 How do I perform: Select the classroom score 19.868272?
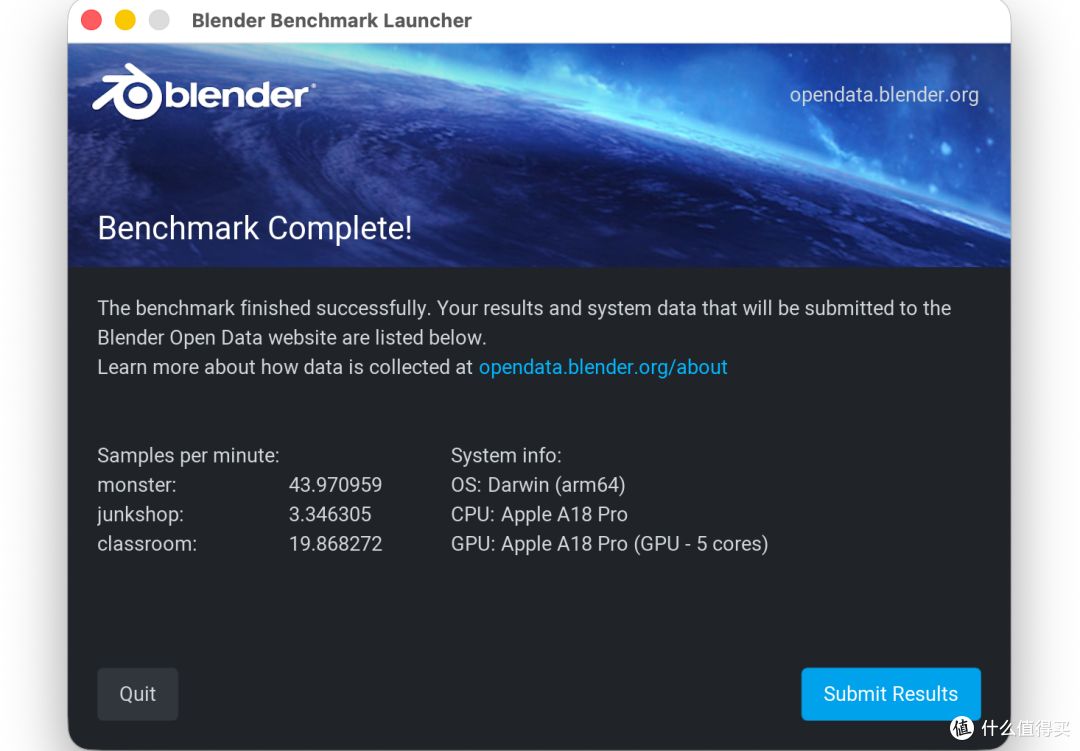point(335,544)
